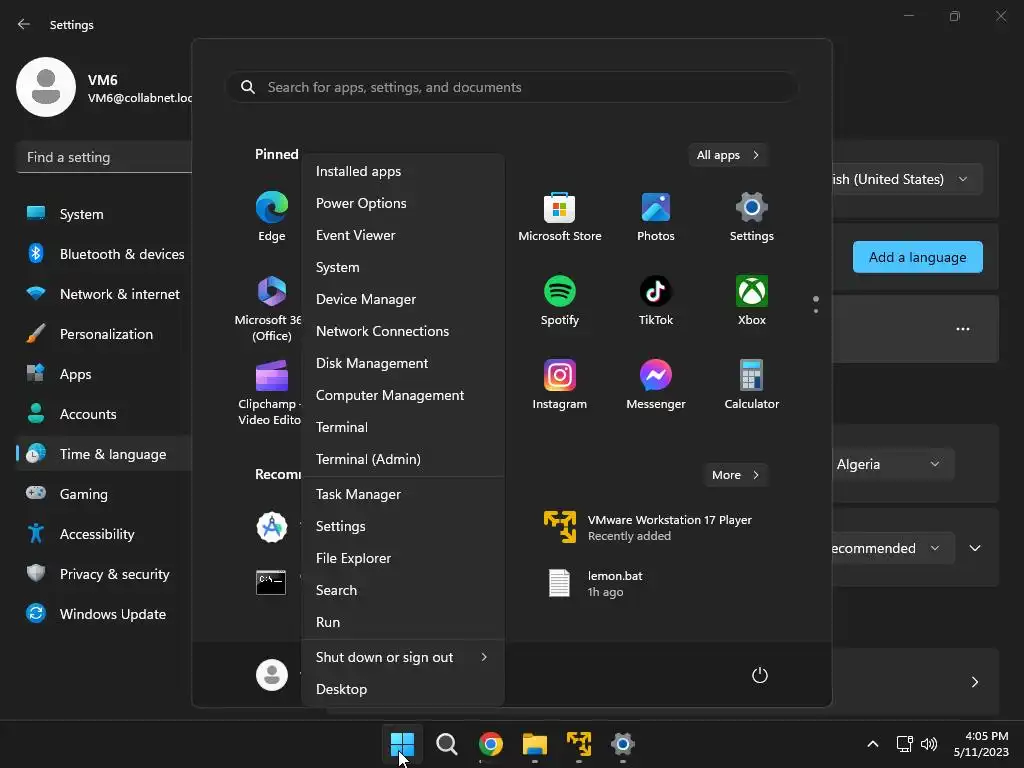Open the volume tray icon

tap(929, 744)
